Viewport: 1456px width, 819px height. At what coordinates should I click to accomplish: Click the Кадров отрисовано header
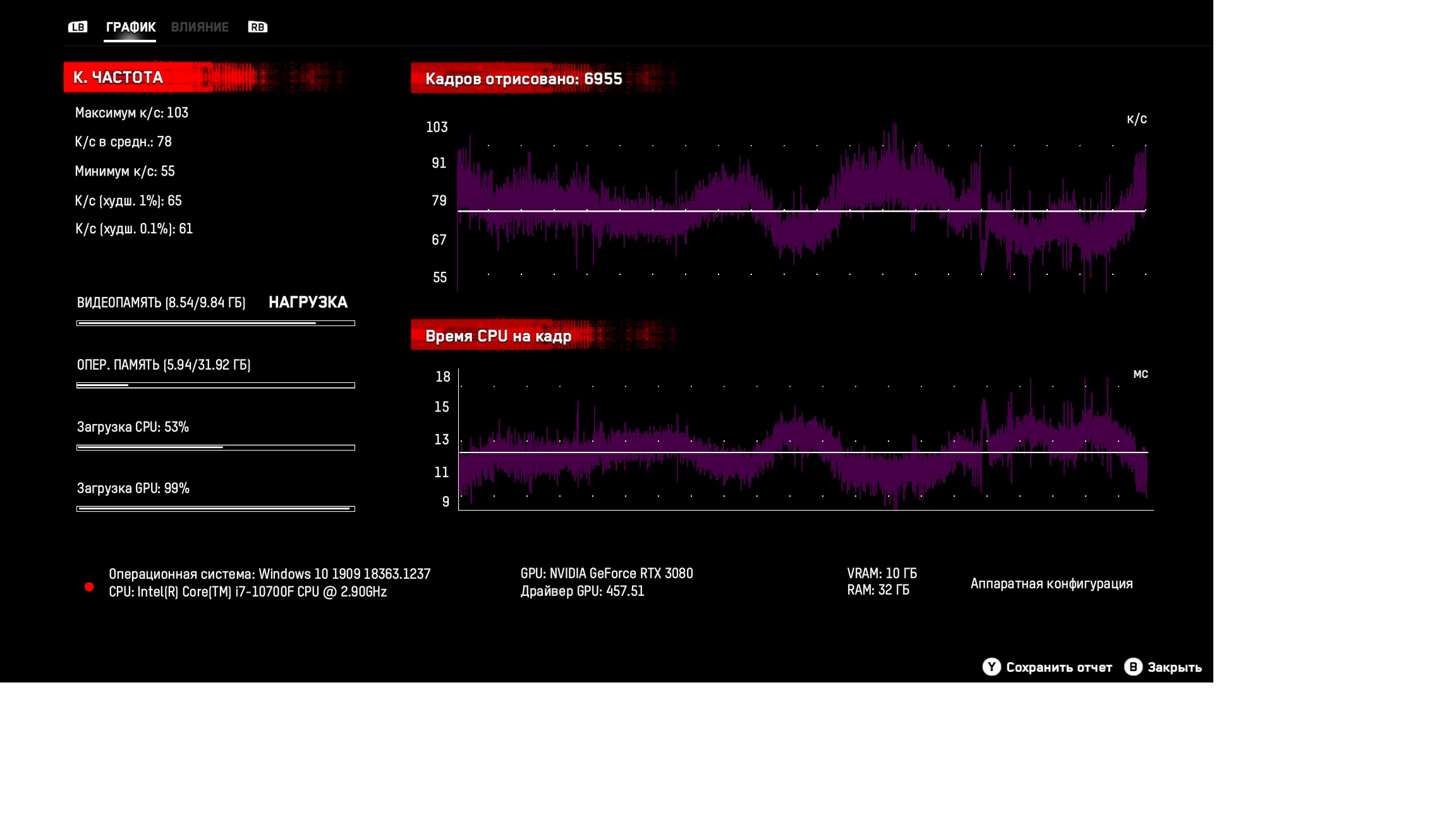pos(523,78)
